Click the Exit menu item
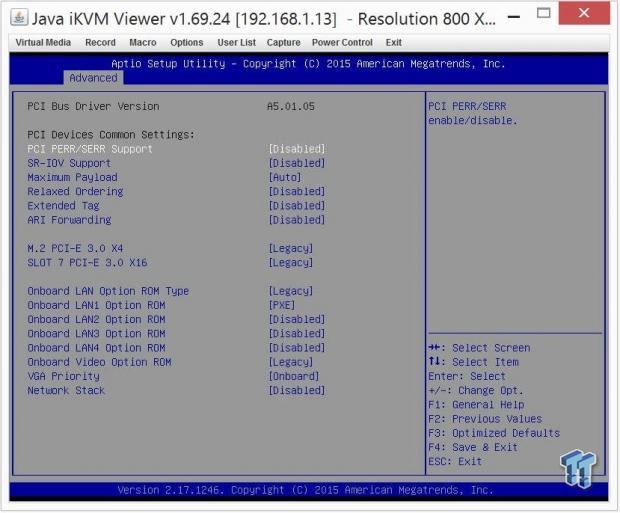 point(393,42)
